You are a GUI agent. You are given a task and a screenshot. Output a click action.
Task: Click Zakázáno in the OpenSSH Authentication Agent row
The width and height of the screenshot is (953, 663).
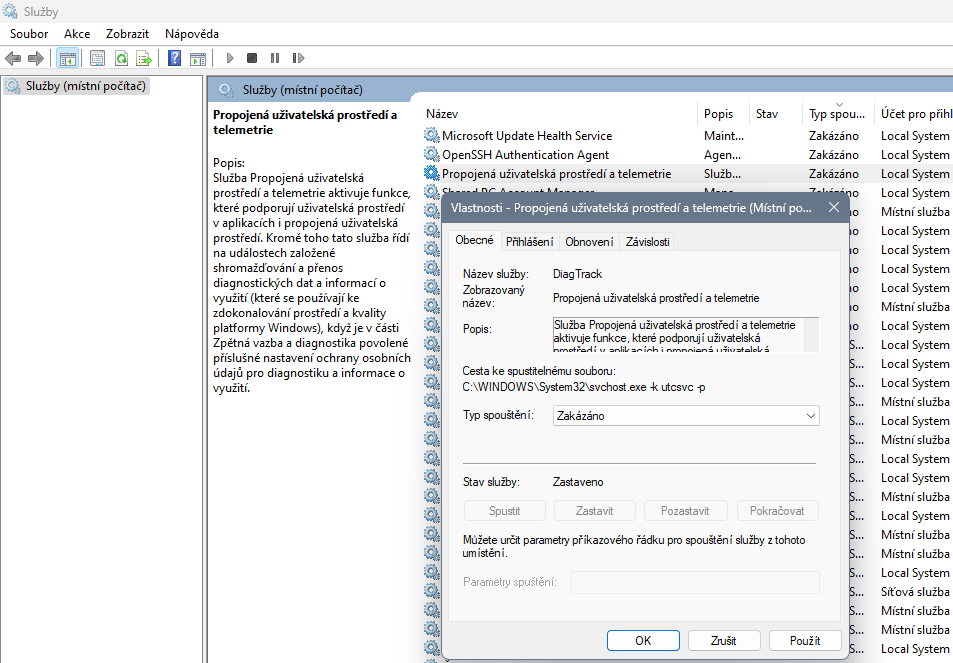(x=833, y=154)
